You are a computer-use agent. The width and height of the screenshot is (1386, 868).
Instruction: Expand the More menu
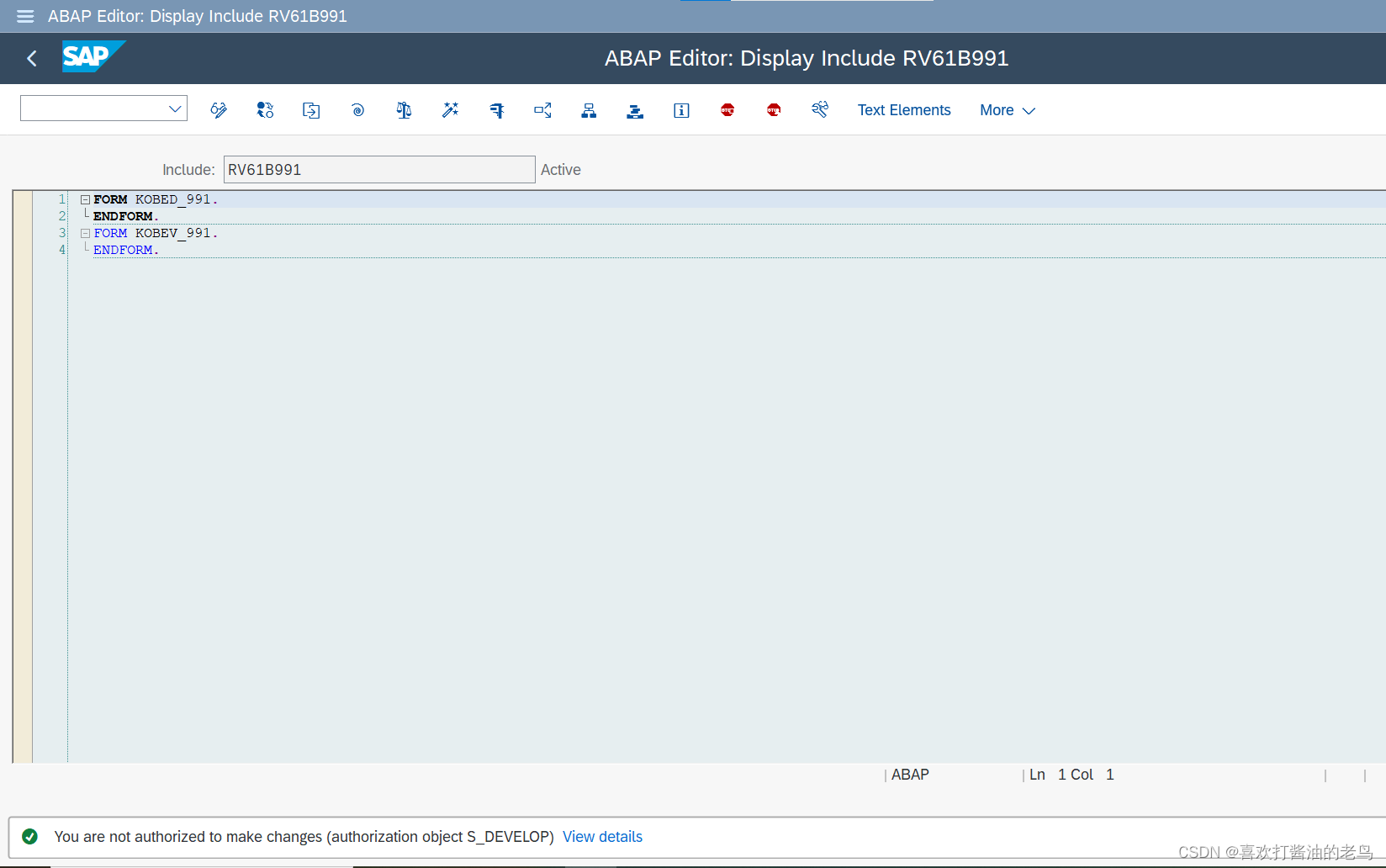point(1006,109)
